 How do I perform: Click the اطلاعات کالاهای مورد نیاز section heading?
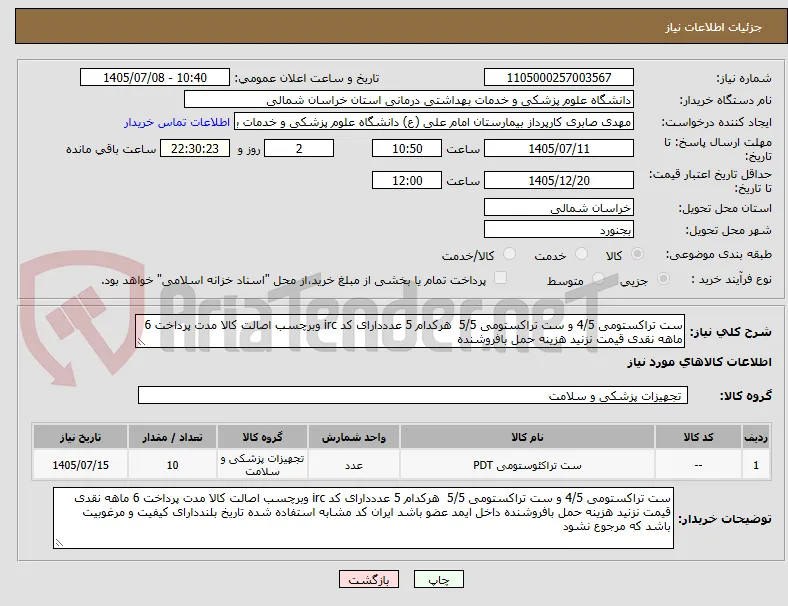pos(699,362)
